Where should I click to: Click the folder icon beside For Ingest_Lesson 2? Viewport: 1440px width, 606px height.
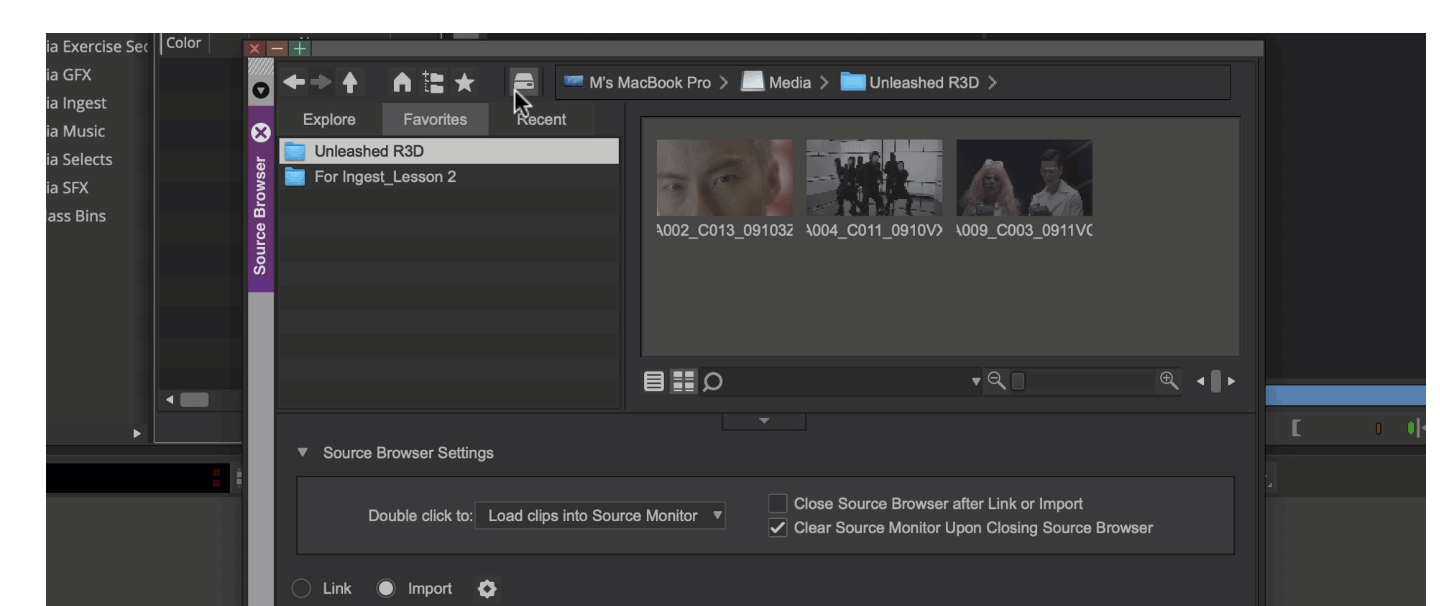[295, 177]
